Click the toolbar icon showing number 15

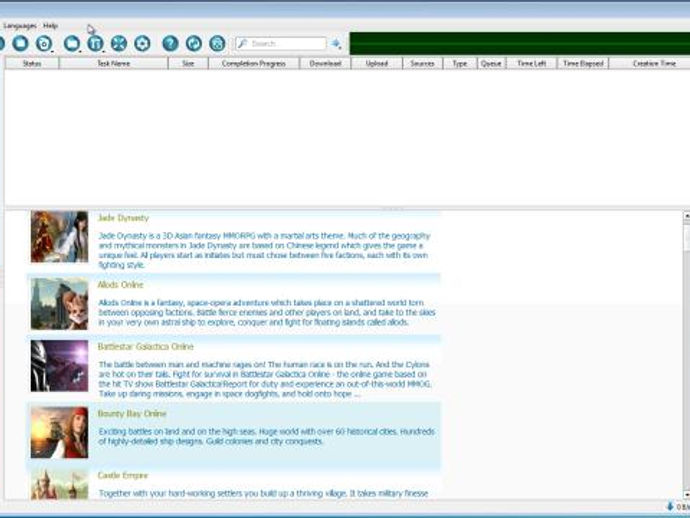(95, 43)
